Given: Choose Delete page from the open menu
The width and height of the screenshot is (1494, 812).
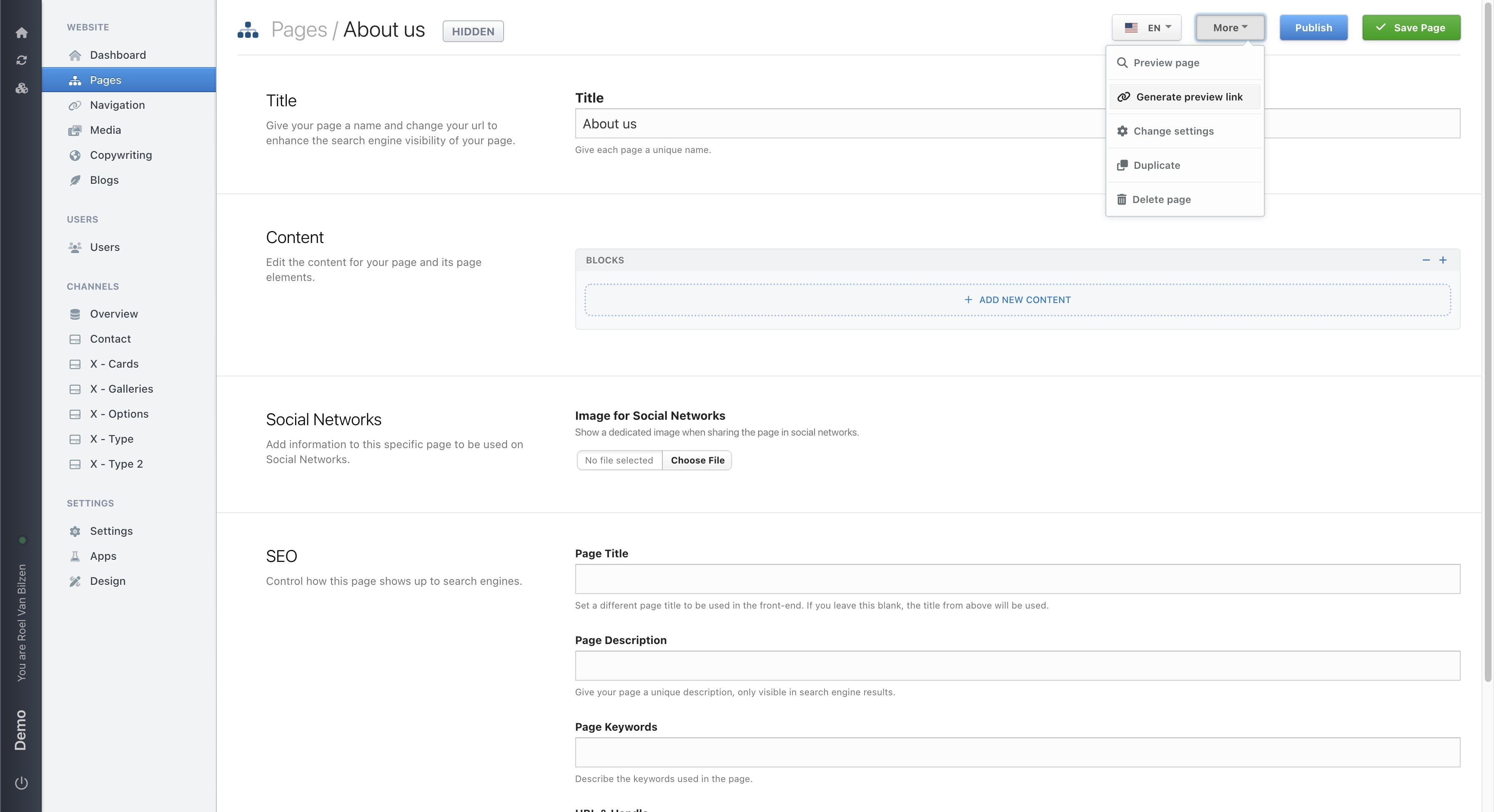Looking at the screenshot, I should pos(1161,199).
